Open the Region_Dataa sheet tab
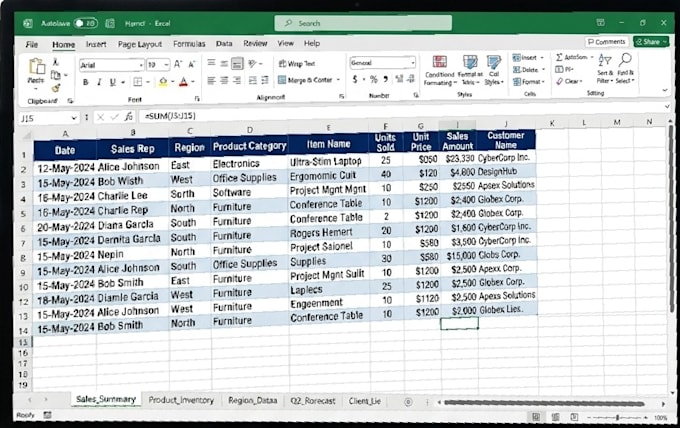 252,400
